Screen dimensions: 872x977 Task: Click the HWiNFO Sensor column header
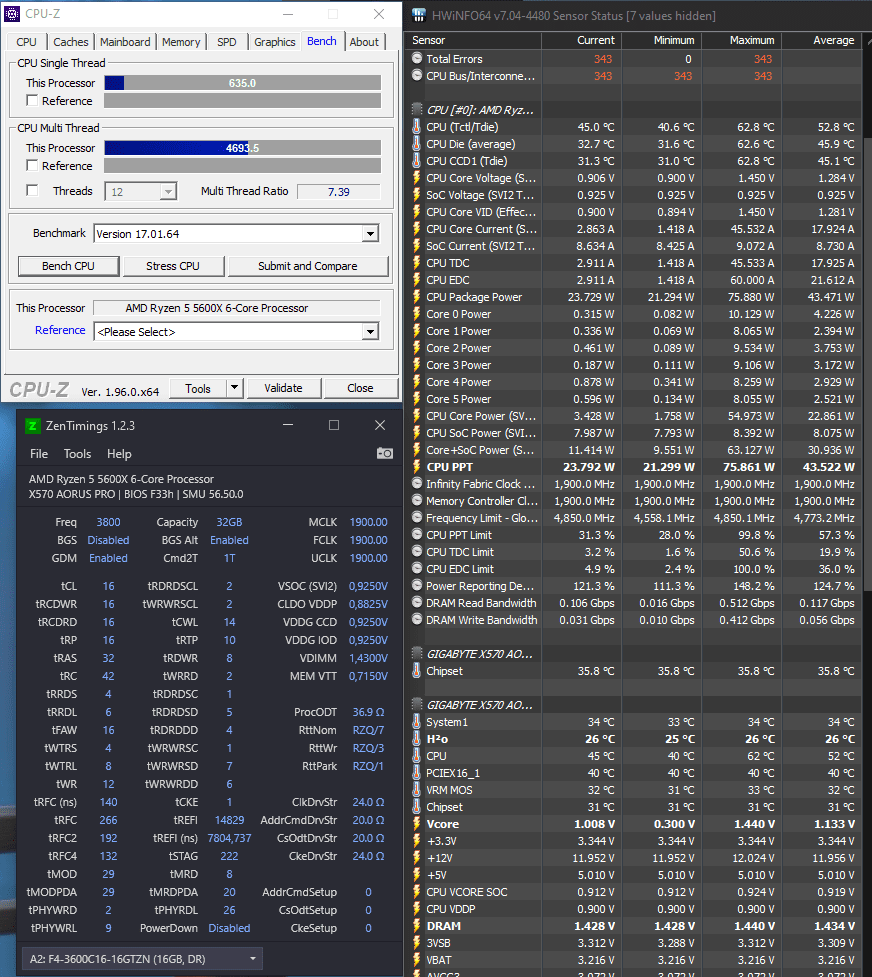[473, 40]
